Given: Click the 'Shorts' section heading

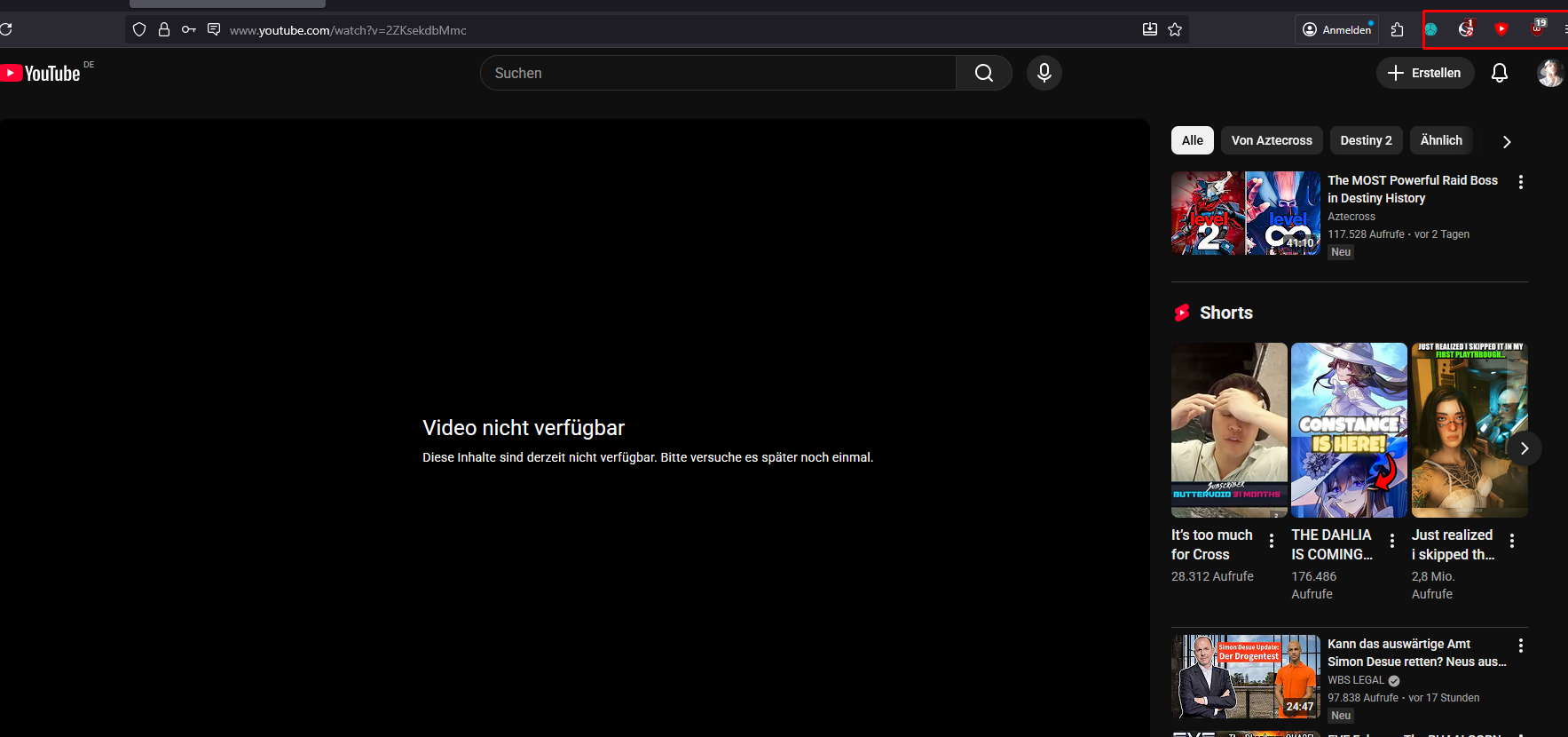Looking at the screenshot, I should tap(1225, 313).
